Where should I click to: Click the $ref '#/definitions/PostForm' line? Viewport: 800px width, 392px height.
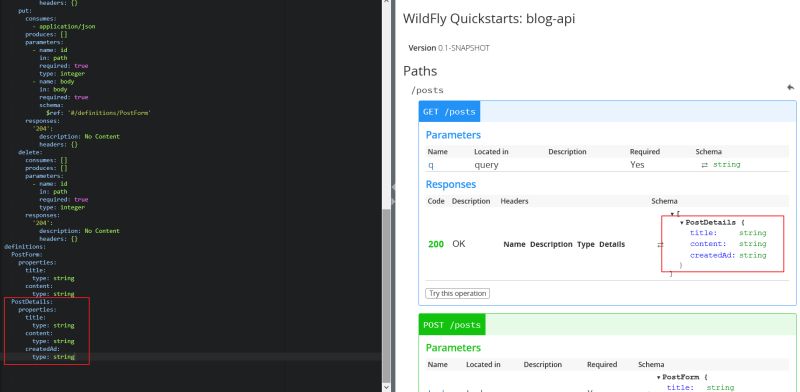point(98,113)
